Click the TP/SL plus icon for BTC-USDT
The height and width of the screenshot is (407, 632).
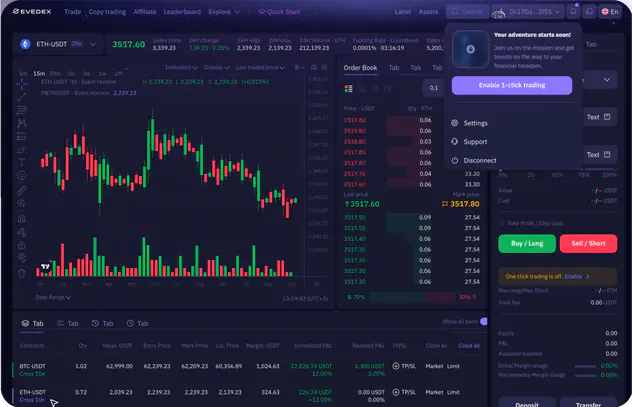pyautogui.click(x=396, y=366)
